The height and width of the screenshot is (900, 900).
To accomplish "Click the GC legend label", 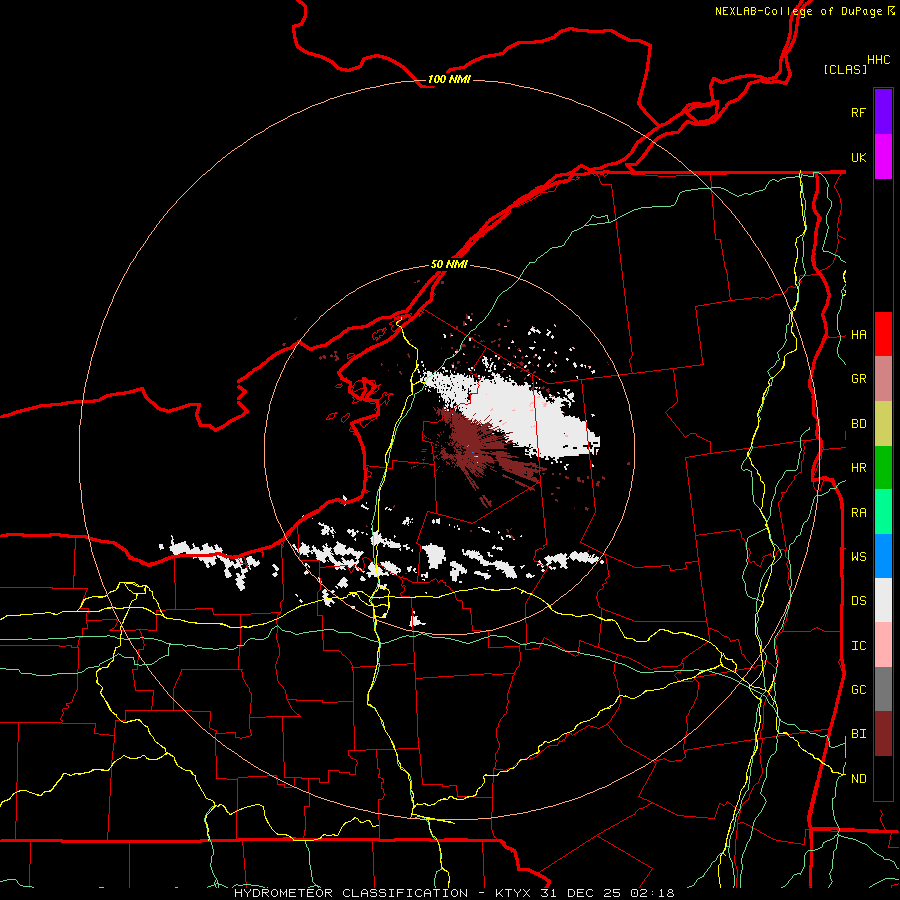I will tap(858, 689).
